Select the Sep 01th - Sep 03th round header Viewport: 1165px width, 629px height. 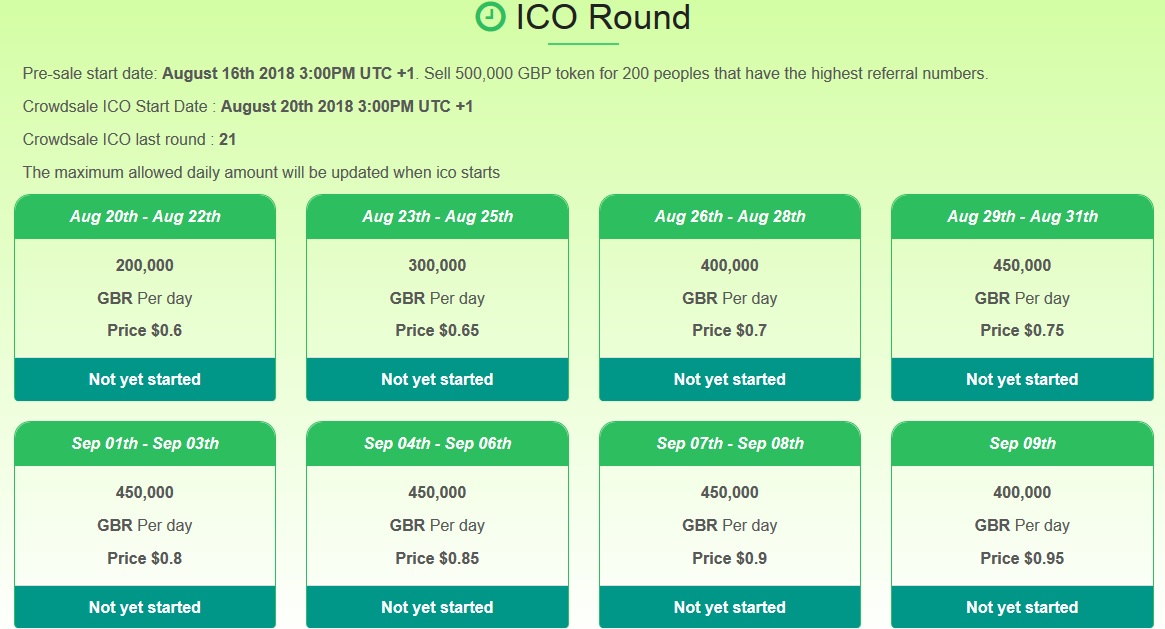coord(145,444)
